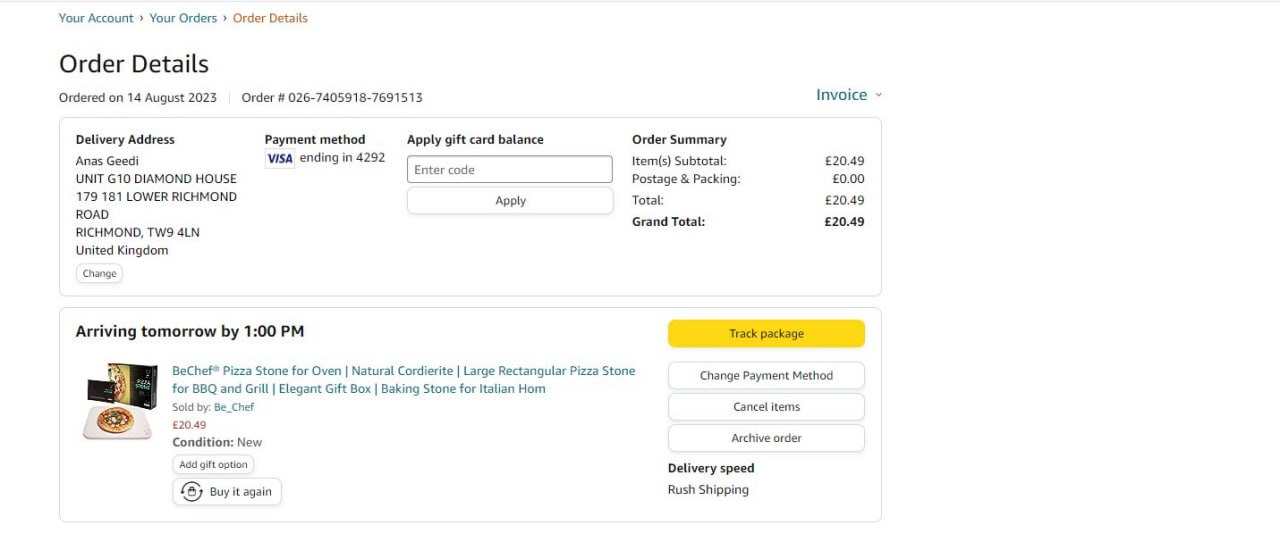Focus the gift card Enter code field
Screen dimensions: 1280x542
pyautogui.click(x=509, y=170)
